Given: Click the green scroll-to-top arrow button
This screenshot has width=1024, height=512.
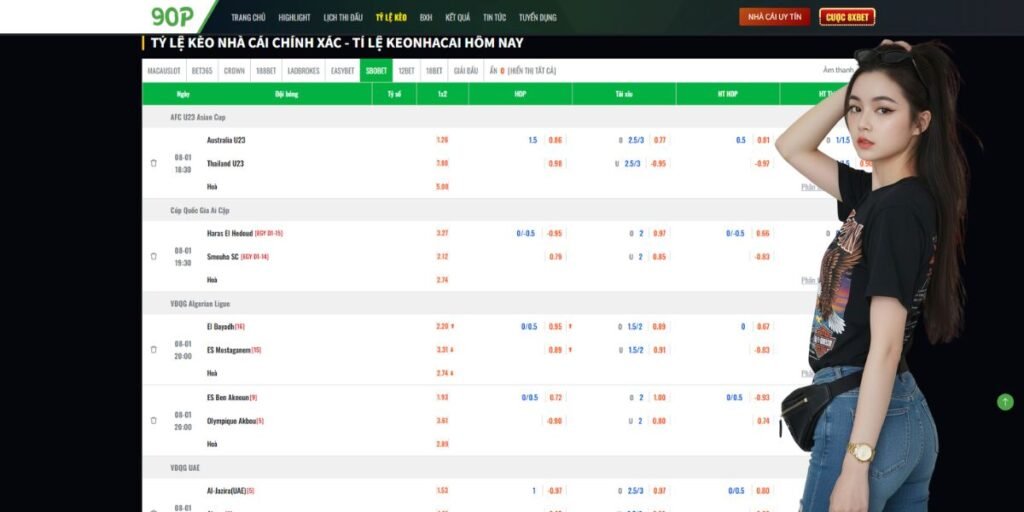Looking at the screenshot, I should (1005, 401).
